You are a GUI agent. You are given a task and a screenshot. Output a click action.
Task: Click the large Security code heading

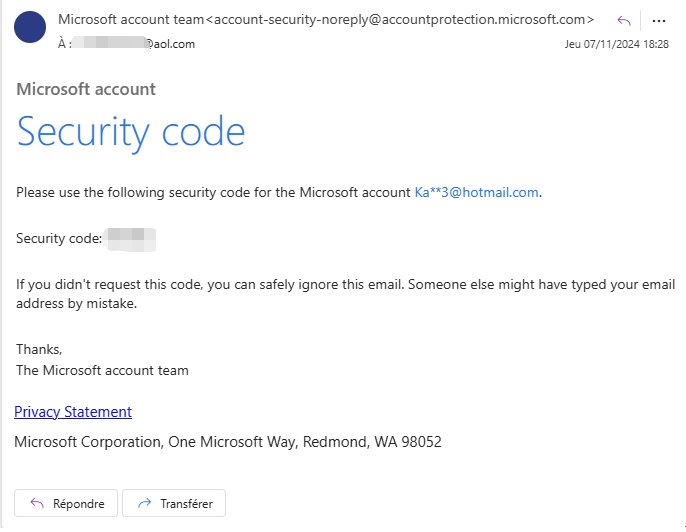tap(131, 131)
